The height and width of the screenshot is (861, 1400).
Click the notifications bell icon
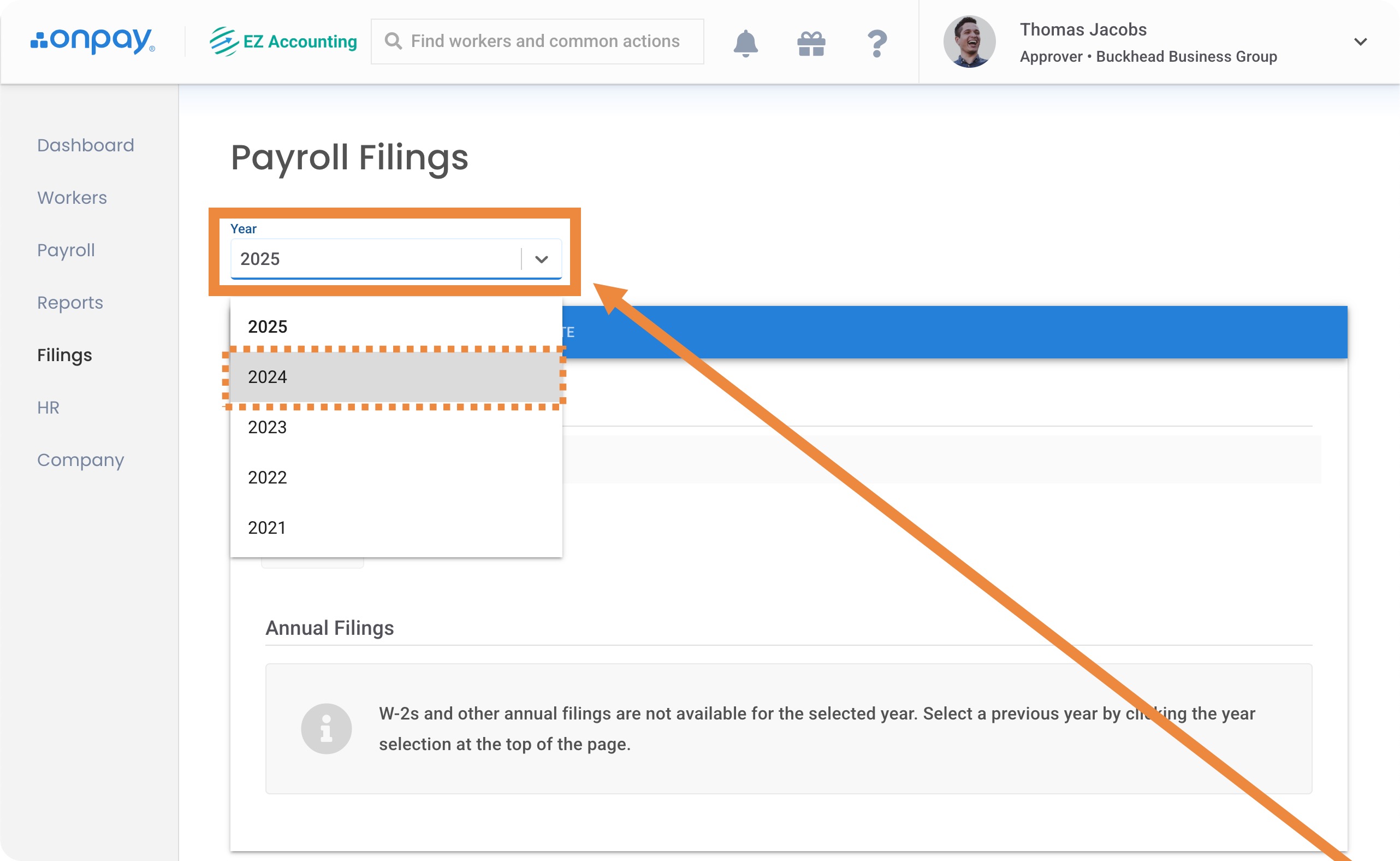[x=745, y=43]
